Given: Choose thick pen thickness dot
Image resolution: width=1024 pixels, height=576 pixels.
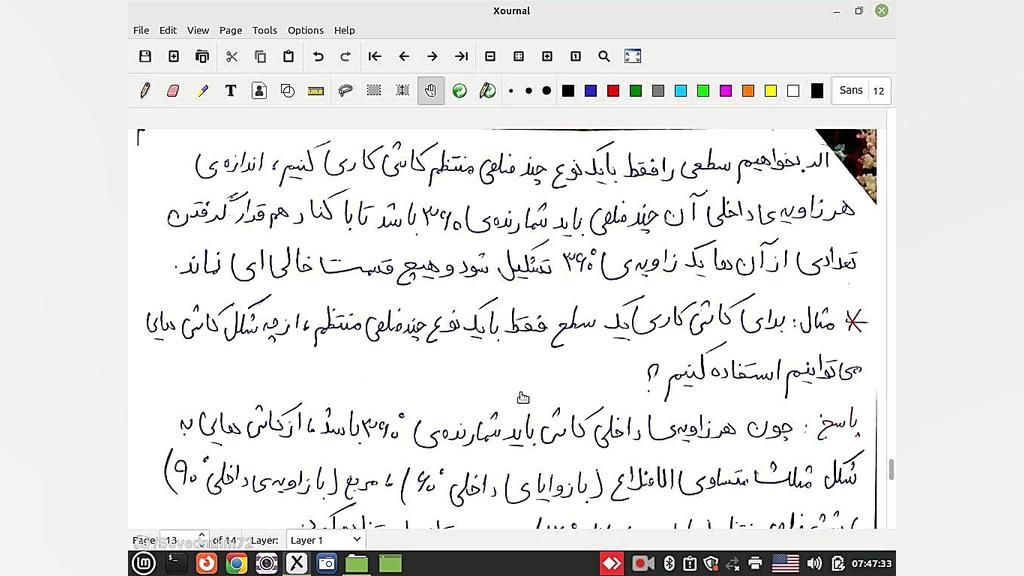Looking at the screenshot, I should click(x=547, y=91).
